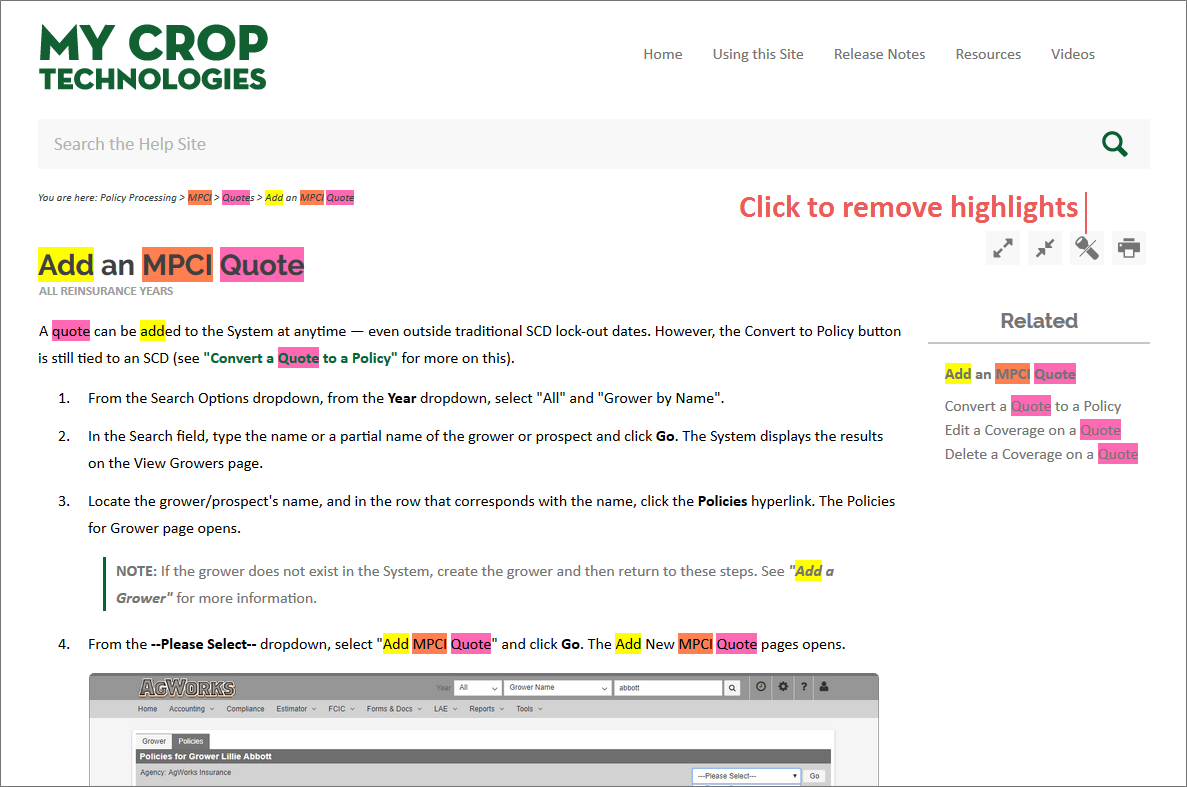Open Related link Add an MPCI Quote

click(x=1010, y=374)
